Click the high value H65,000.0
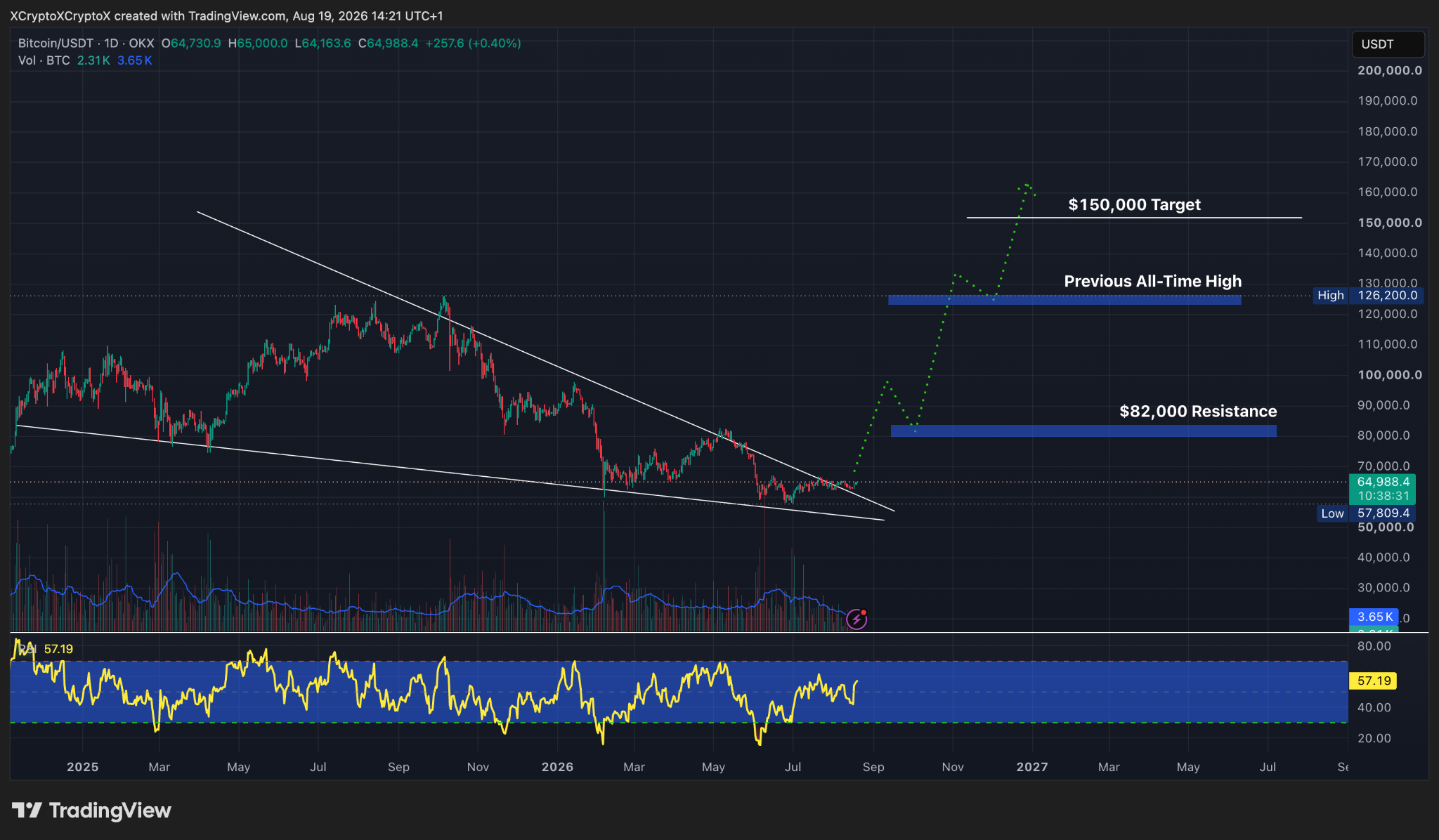 tap(258, 44)
